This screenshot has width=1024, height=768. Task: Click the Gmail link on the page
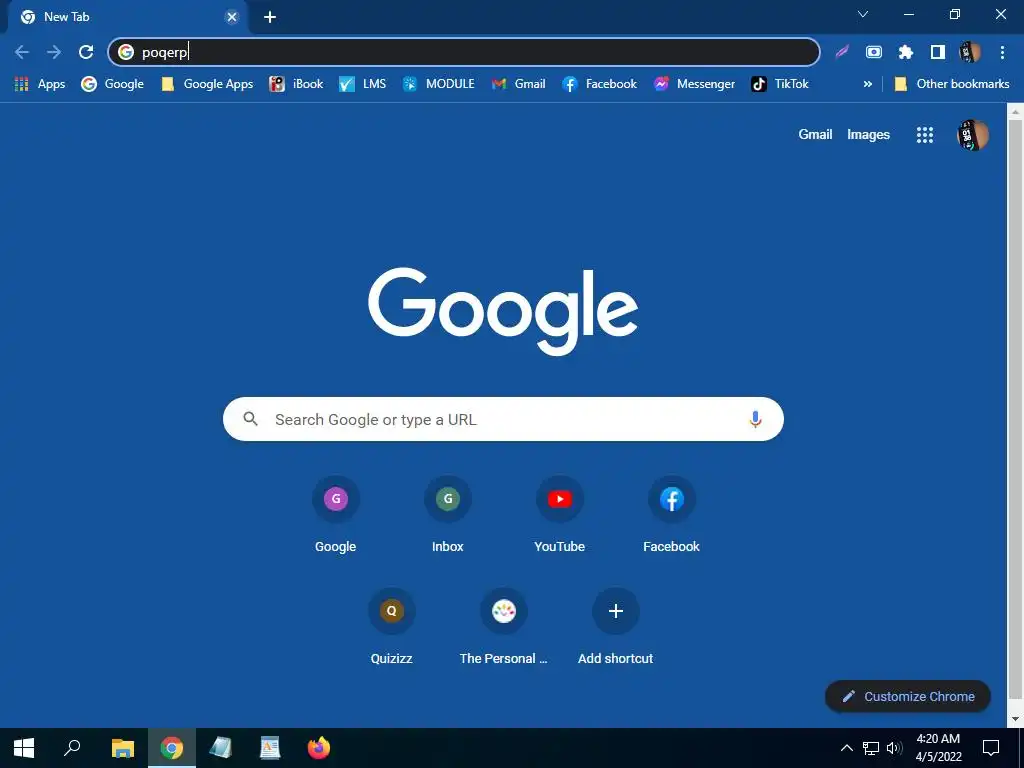coord(815,135)
